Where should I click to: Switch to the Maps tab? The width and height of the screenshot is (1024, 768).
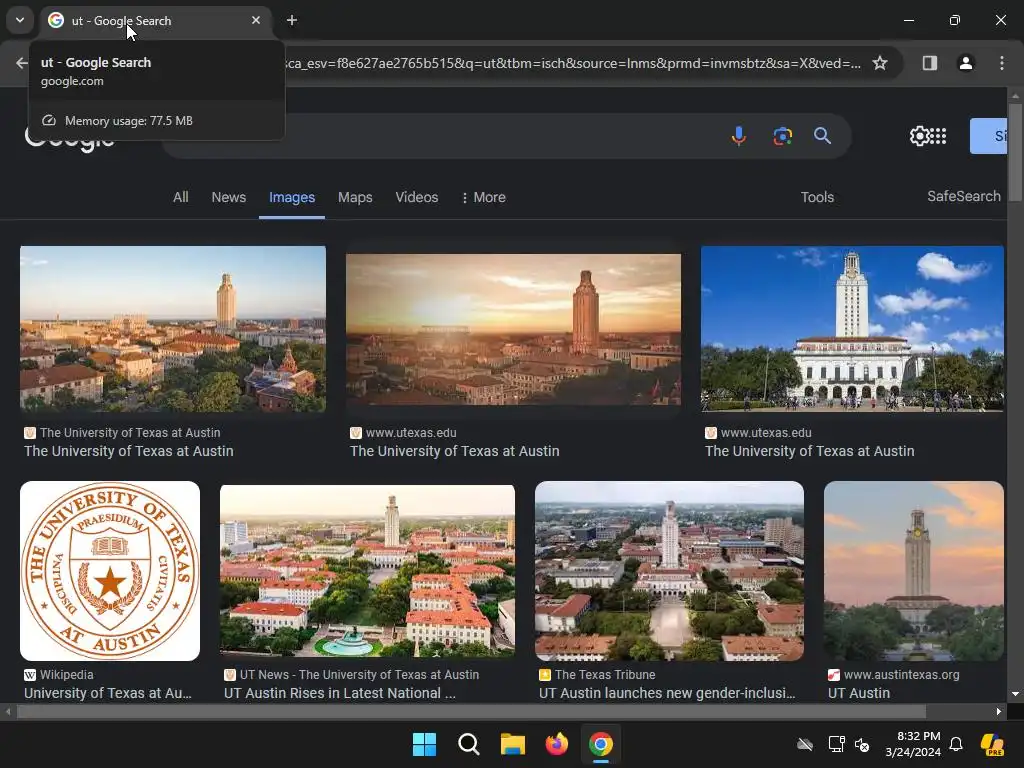coord(355,197)
